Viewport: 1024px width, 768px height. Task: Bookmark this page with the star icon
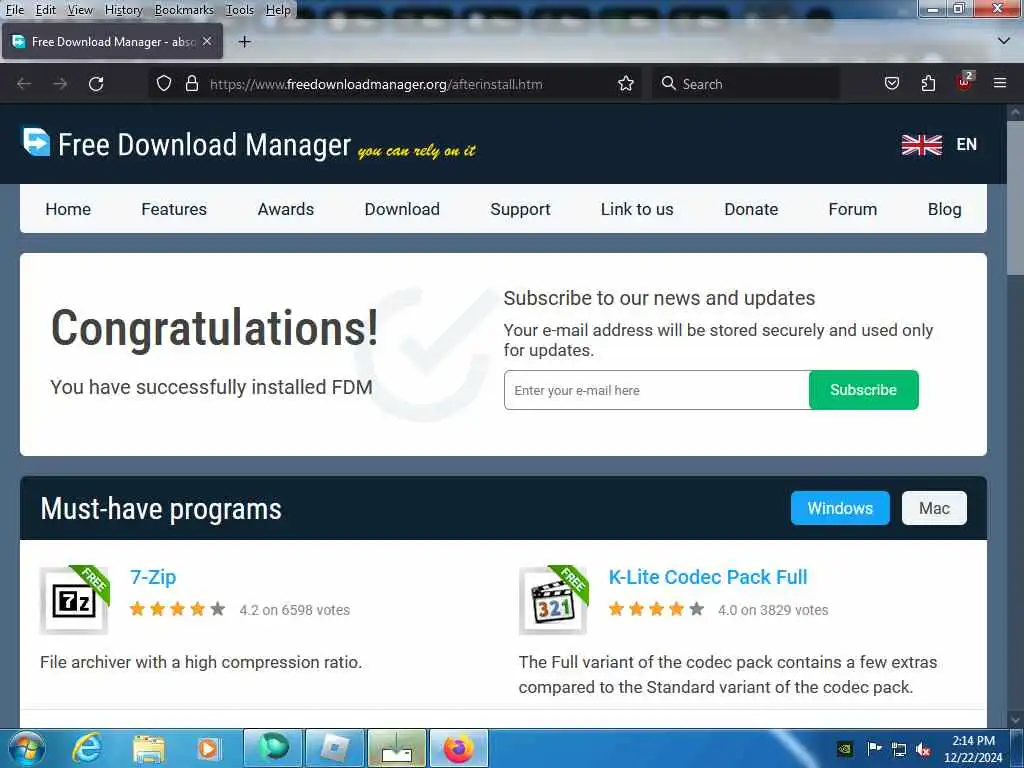click(x=626, y=84)
